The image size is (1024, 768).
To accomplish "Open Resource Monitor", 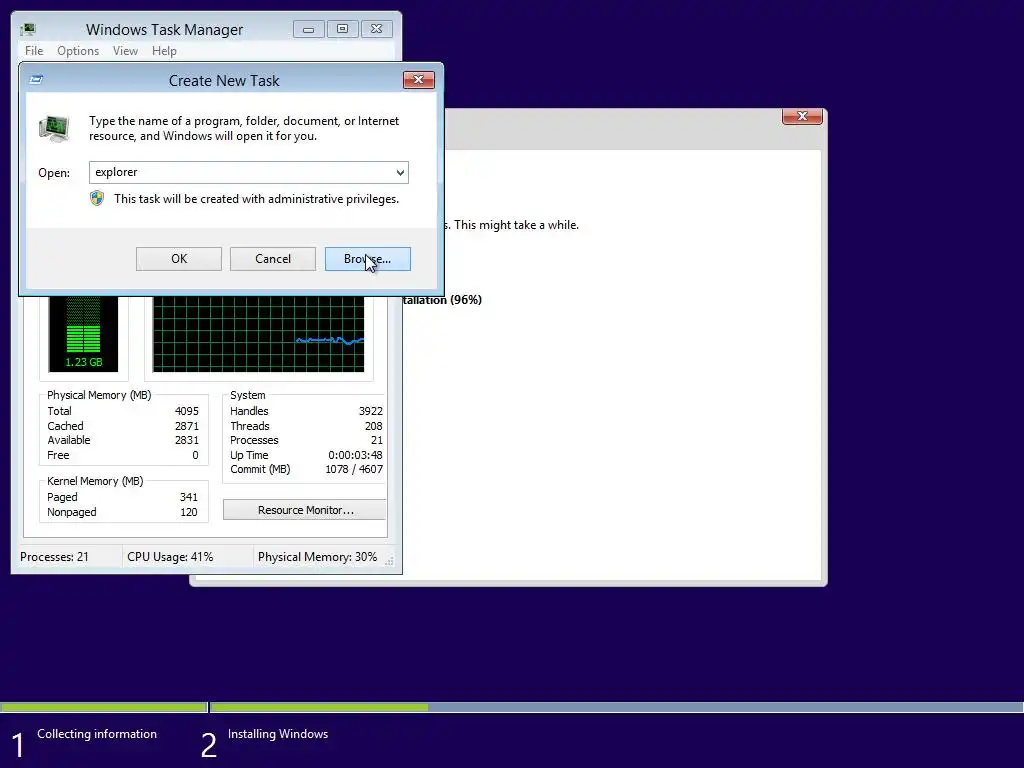I will coord(305,510).
